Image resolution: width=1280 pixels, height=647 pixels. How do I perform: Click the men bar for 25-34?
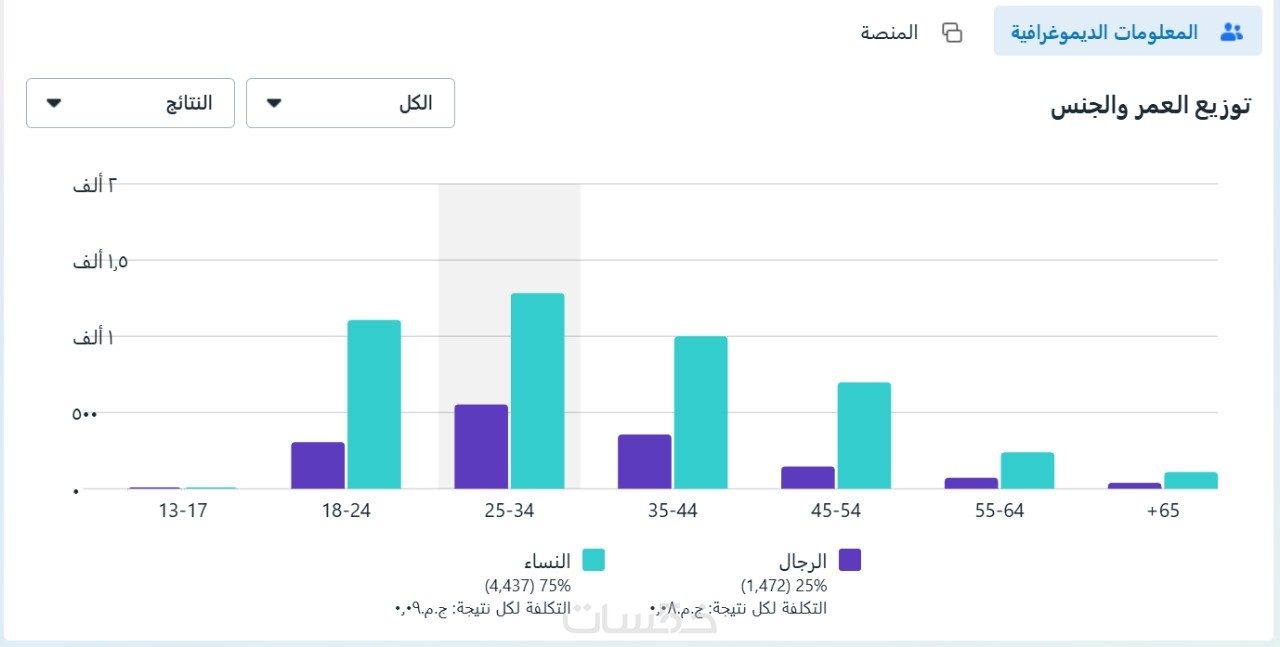(x=481, y=446)
